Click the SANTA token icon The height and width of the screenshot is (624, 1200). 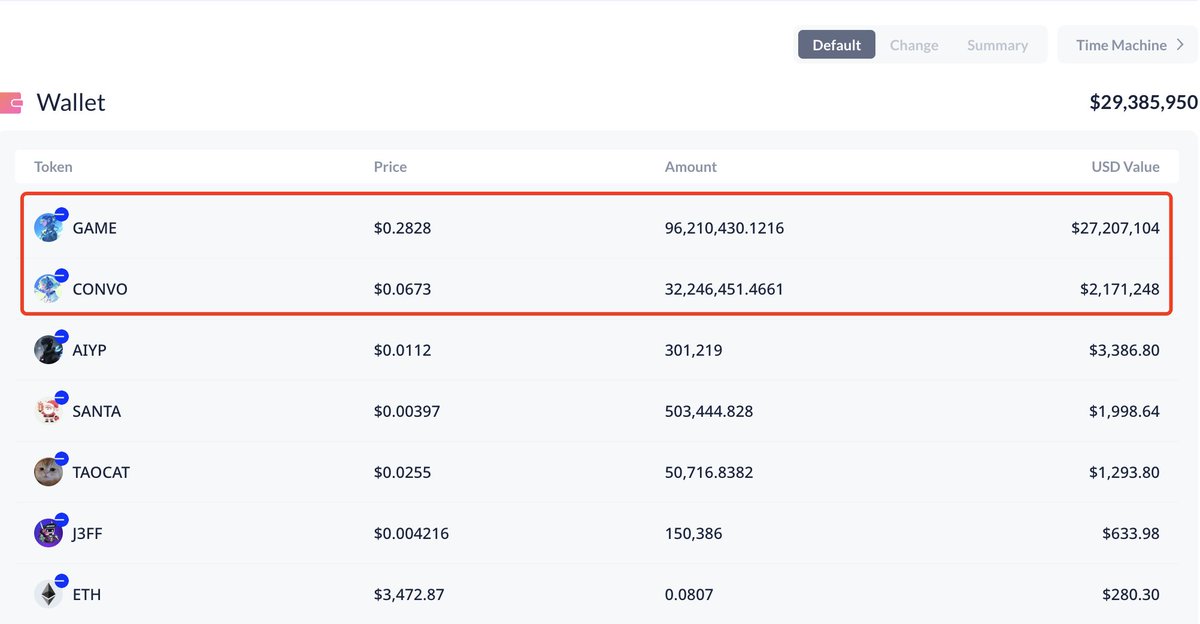tap(47, 410)
